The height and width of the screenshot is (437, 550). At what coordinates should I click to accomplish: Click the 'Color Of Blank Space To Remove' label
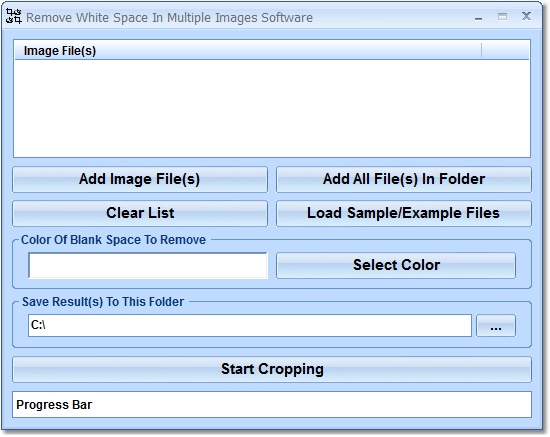pos(113,240)
